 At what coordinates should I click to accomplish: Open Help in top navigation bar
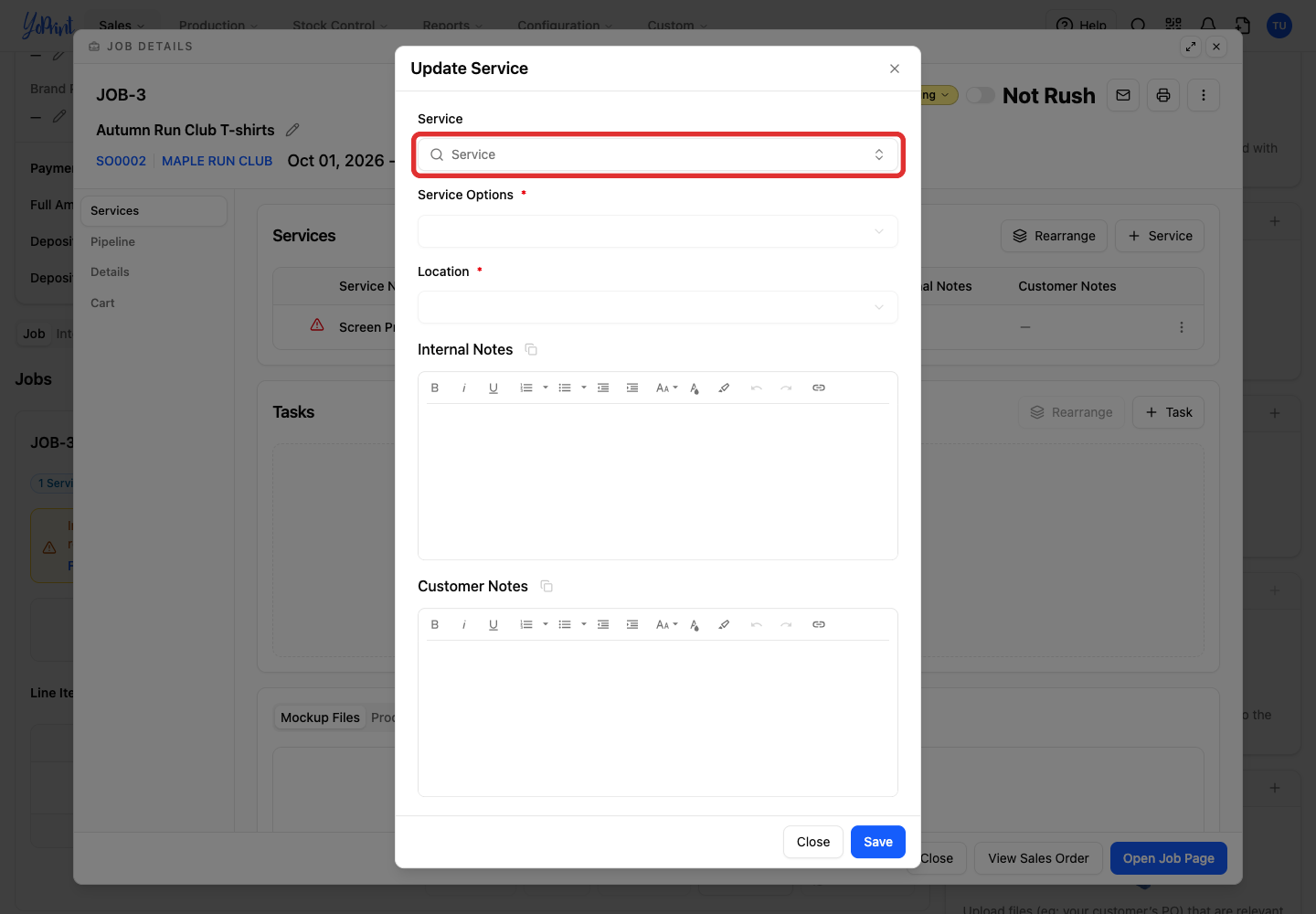tap(1081, 25)
